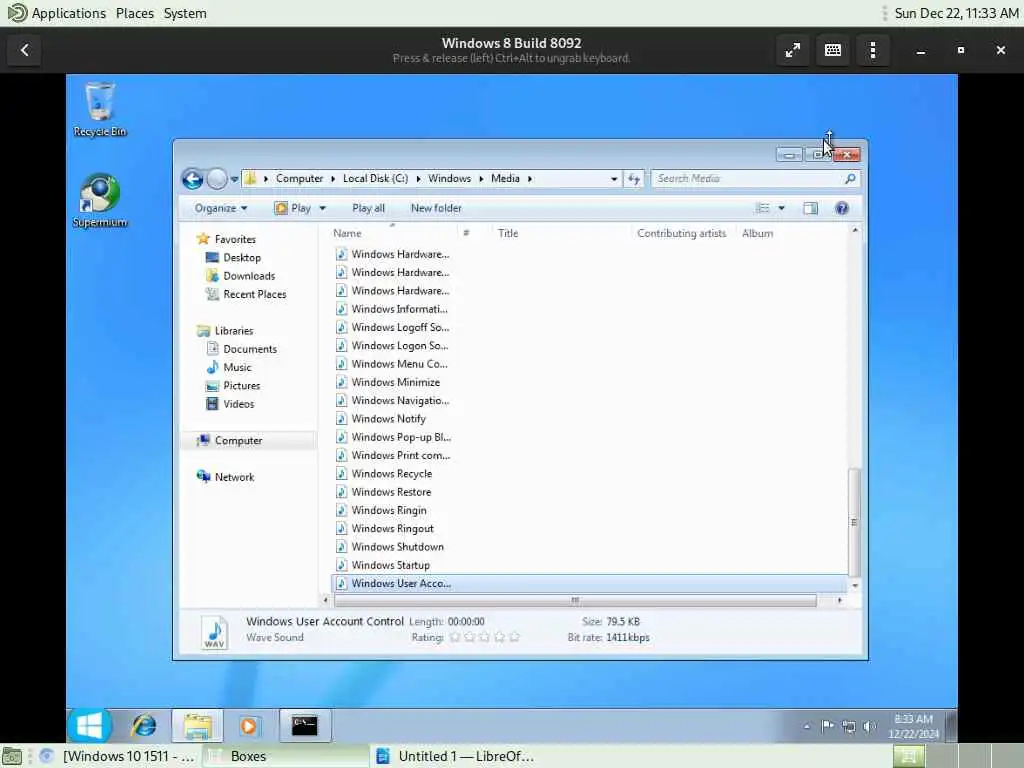
Task: Select the Windows Notify sound file
Action: coord(389,419)
